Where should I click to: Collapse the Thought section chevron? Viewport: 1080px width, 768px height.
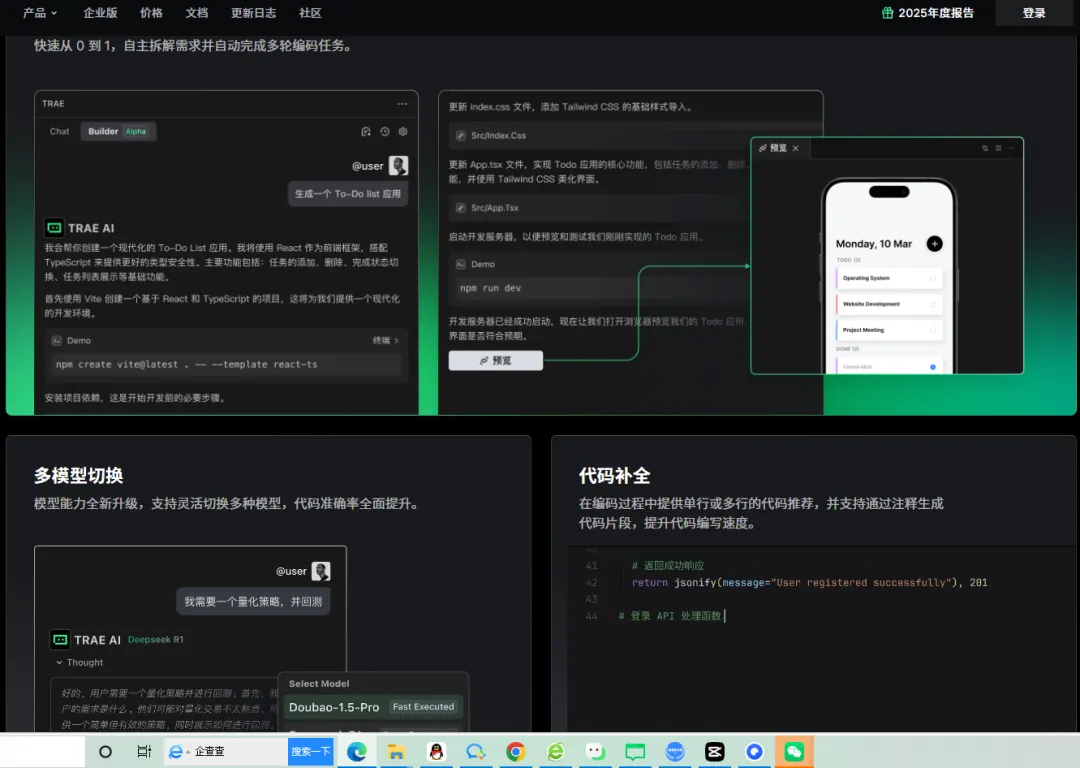59,663
